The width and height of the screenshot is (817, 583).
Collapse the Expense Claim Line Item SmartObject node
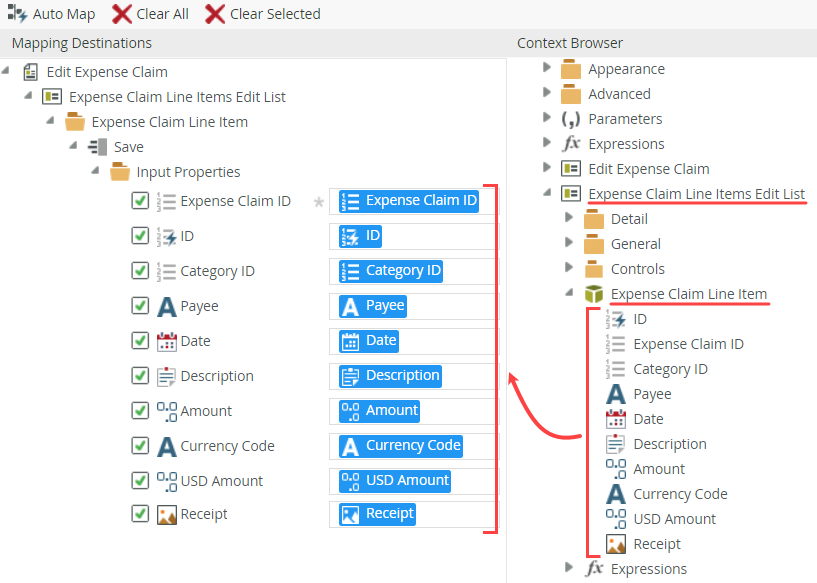(x=570, y=292)
